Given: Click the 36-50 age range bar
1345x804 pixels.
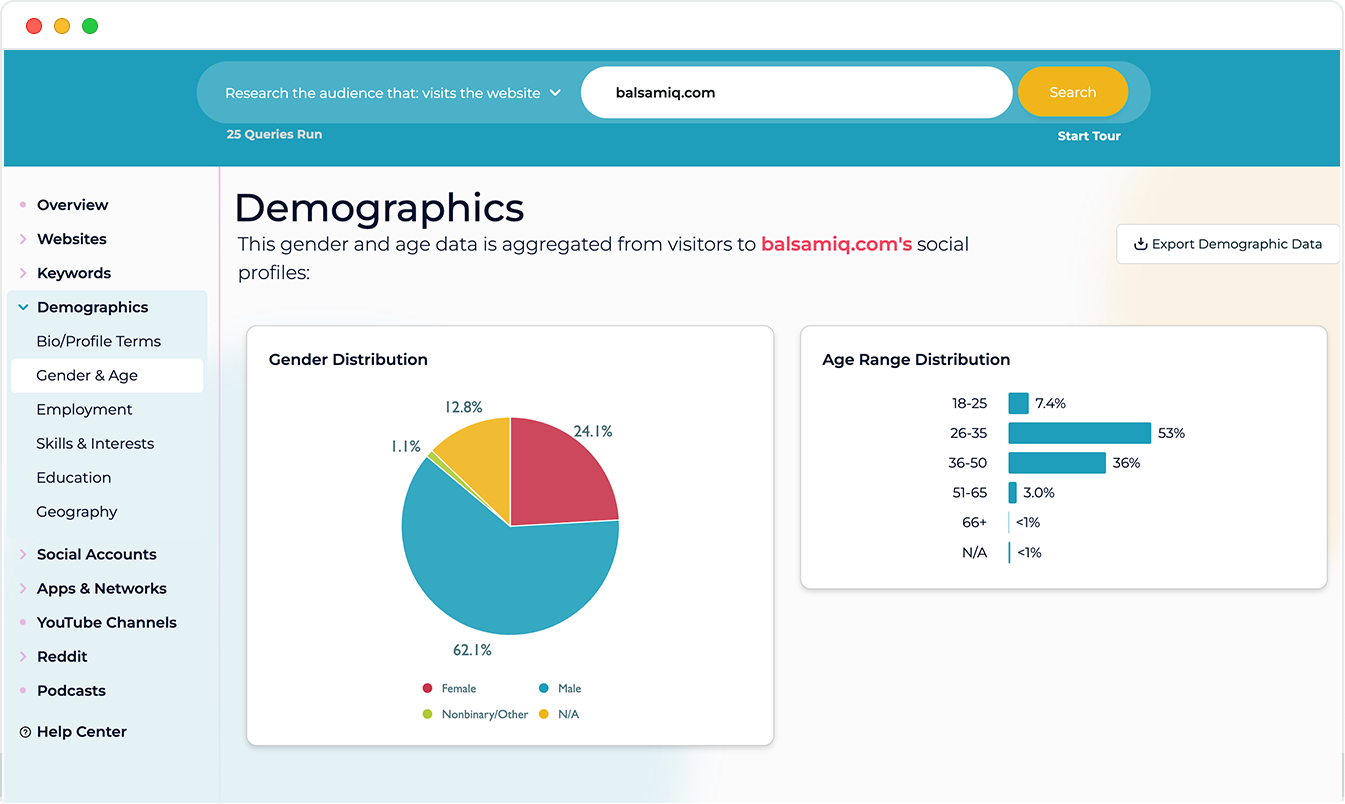Looking at the screenshot, I should (x=1057, y=463).
